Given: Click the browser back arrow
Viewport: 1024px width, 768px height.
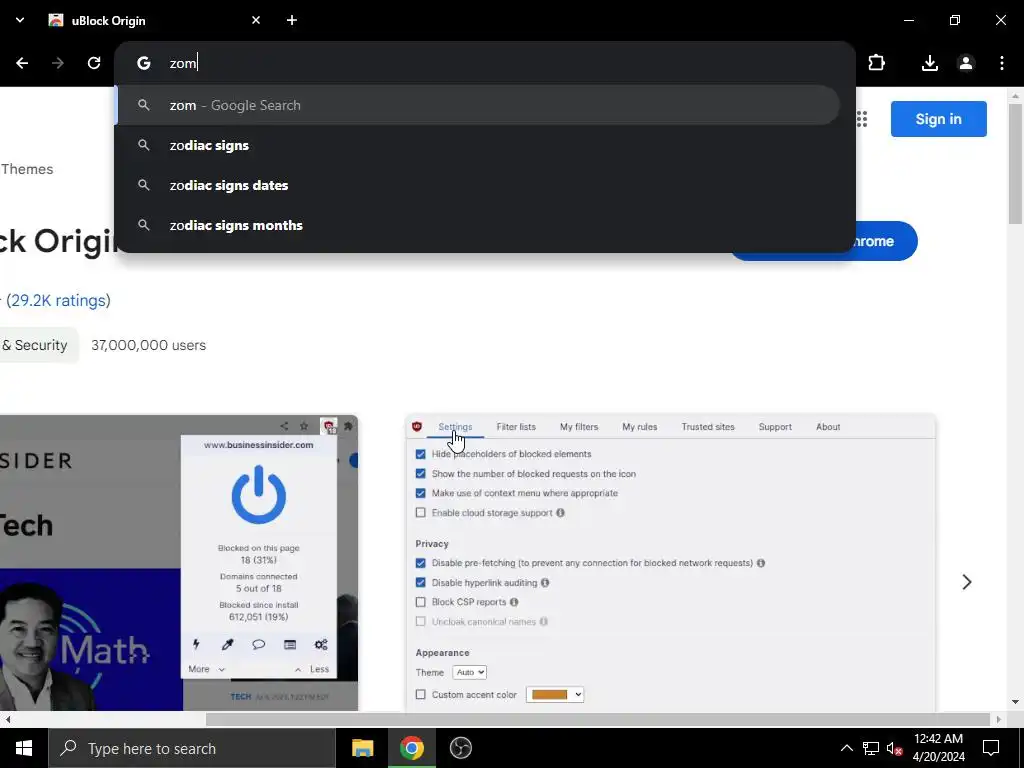Looking at the screenshot, I should [x=22, y=63].
